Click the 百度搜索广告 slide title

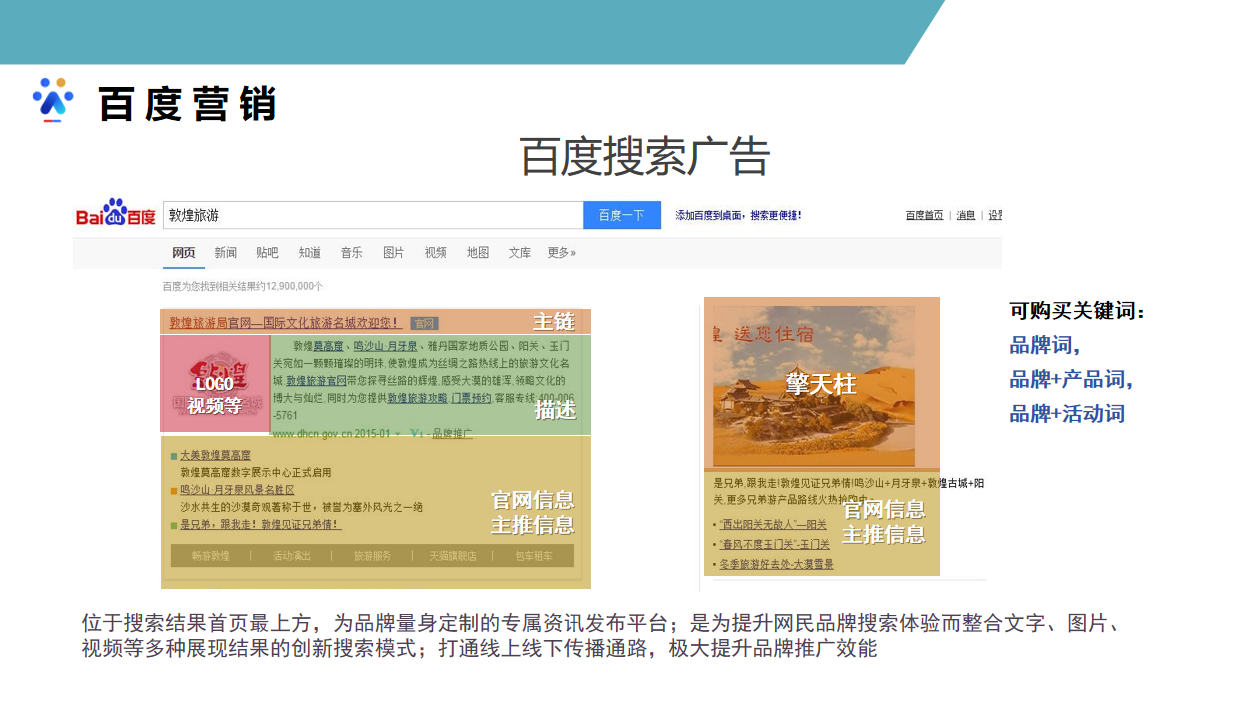pos(645,157)
